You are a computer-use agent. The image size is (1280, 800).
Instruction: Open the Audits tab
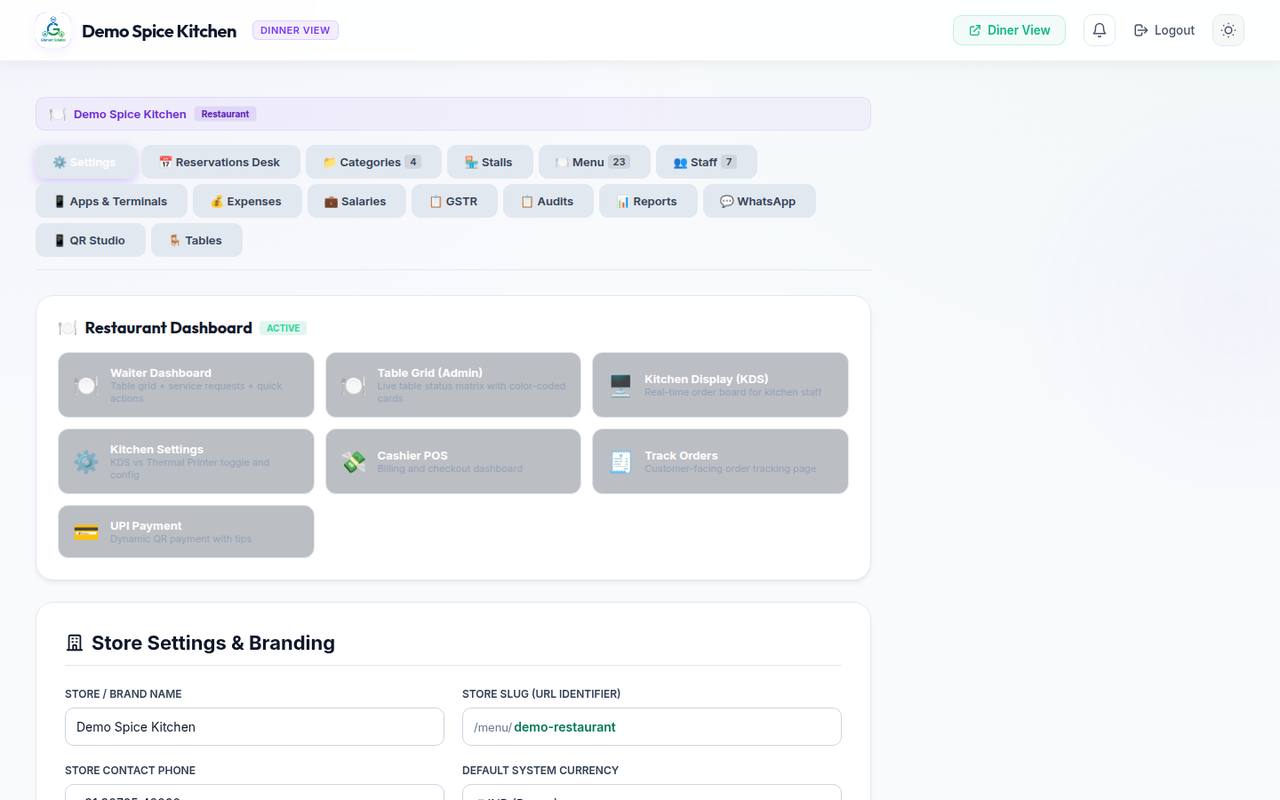pos(548,201)
